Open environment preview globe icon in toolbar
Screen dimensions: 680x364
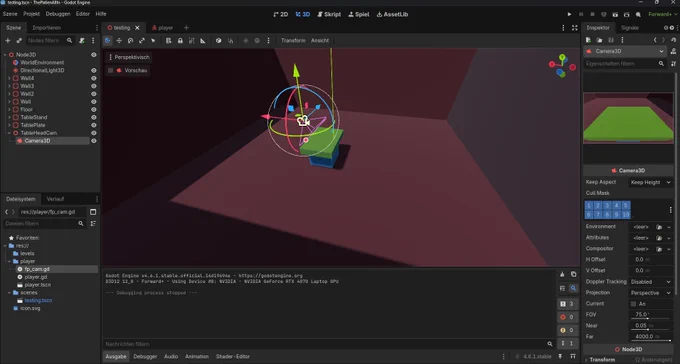tap(257, 40)
